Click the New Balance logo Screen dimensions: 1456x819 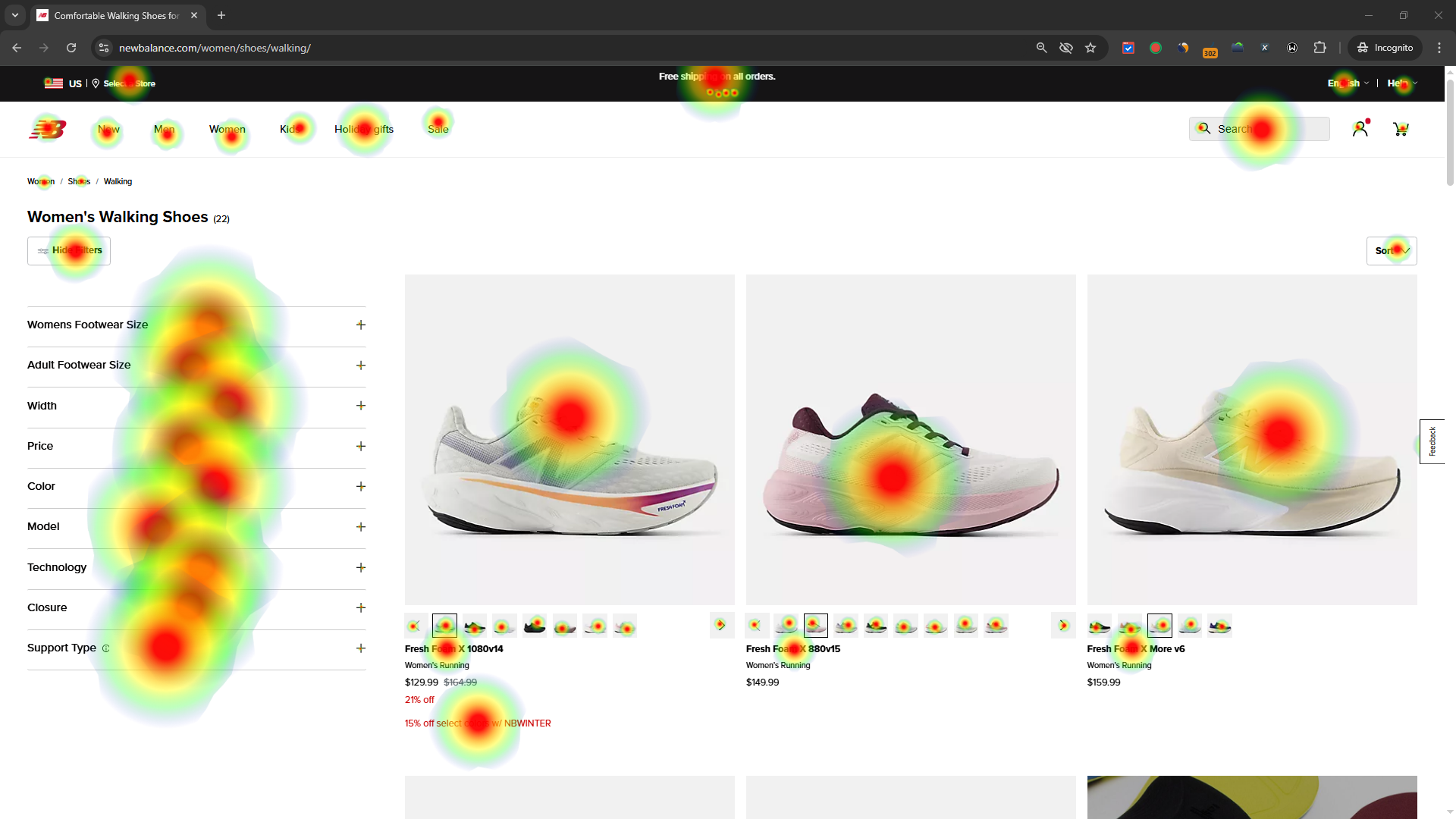pos(48,129)
